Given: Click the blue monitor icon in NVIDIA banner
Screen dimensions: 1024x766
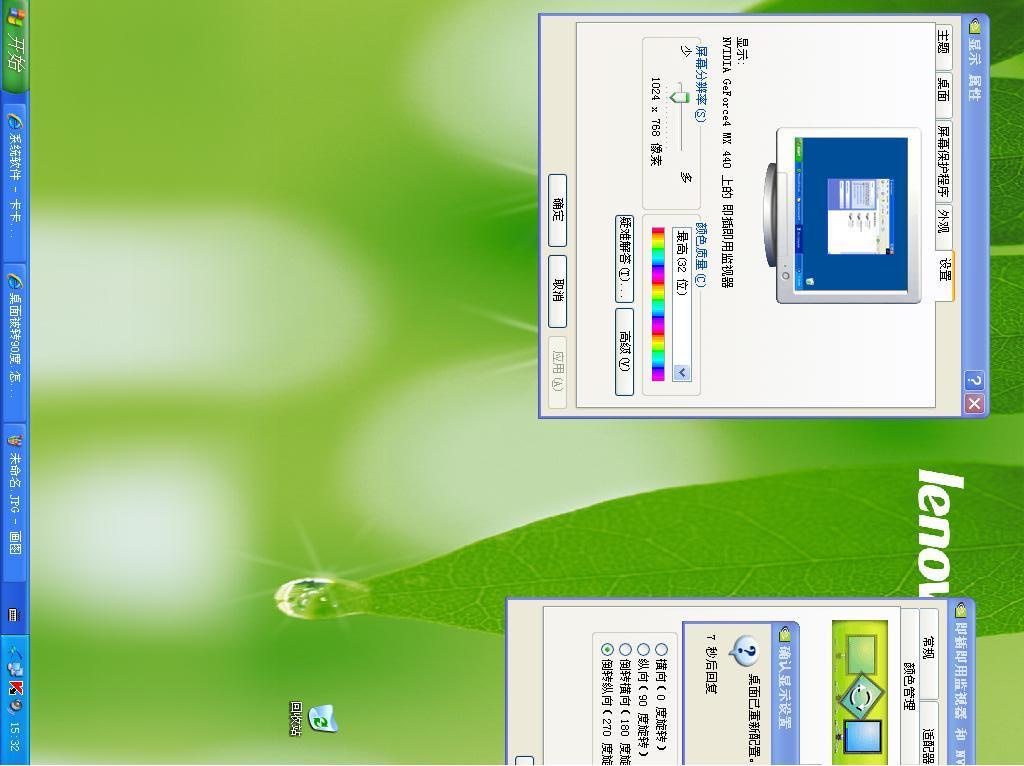Looking at the screenshot, I should [862, 736].
